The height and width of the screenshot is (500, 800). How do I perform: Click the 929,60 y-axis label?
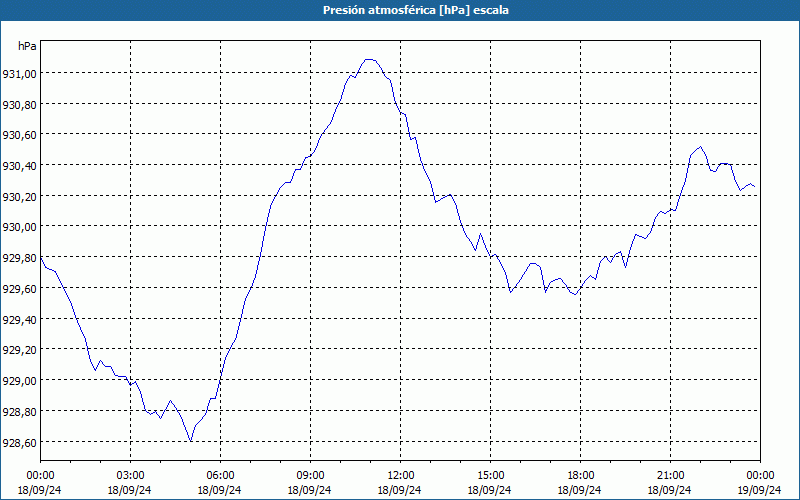pos(19,289)
